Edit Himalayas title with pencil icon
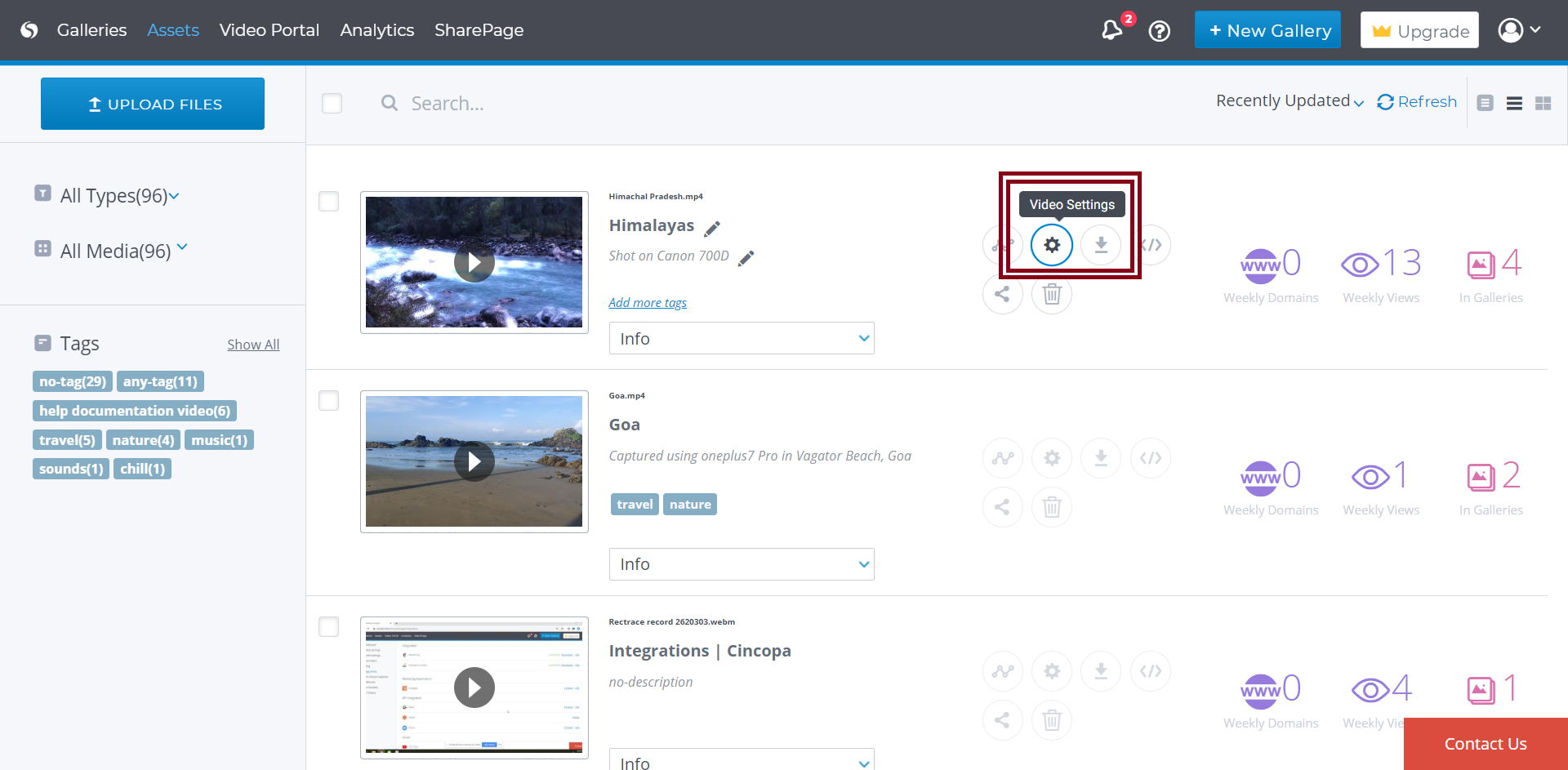The height and width of the screenshot is (770, 1568). 712,229
